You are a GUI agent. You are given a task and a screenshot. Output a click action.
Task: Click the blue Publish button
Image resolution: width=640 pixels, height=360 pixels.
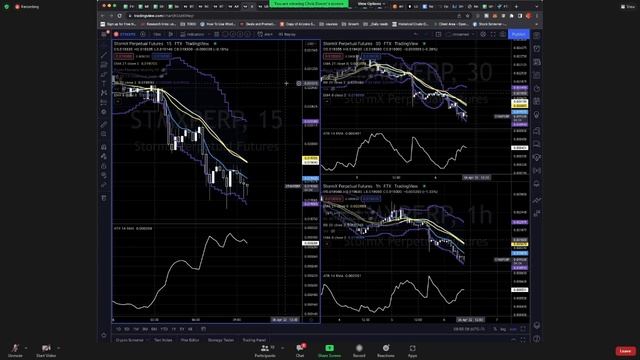click(519, 34)
